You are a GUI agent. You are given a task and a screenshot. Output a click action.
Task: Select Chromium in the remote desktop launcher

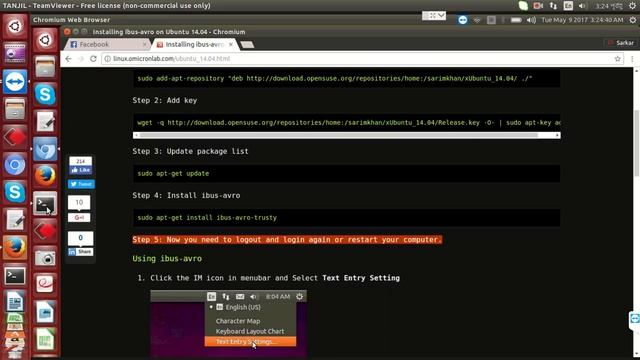point(45,149)
